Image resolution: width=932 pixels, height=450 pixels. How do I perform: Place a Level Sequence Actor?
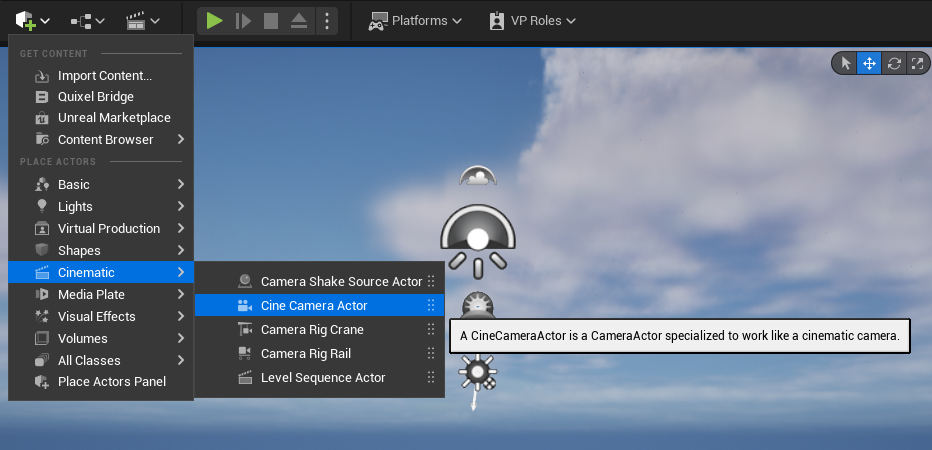[x=320, y=378]
